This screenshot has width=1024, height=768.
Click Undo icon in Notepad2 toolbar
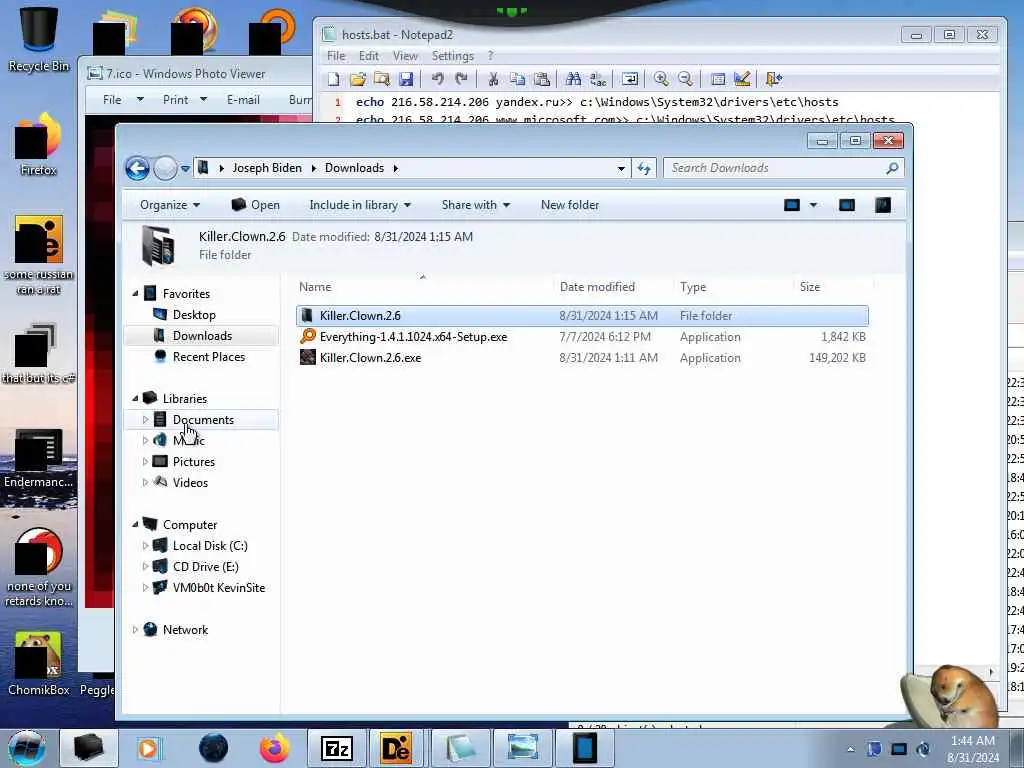438,79
